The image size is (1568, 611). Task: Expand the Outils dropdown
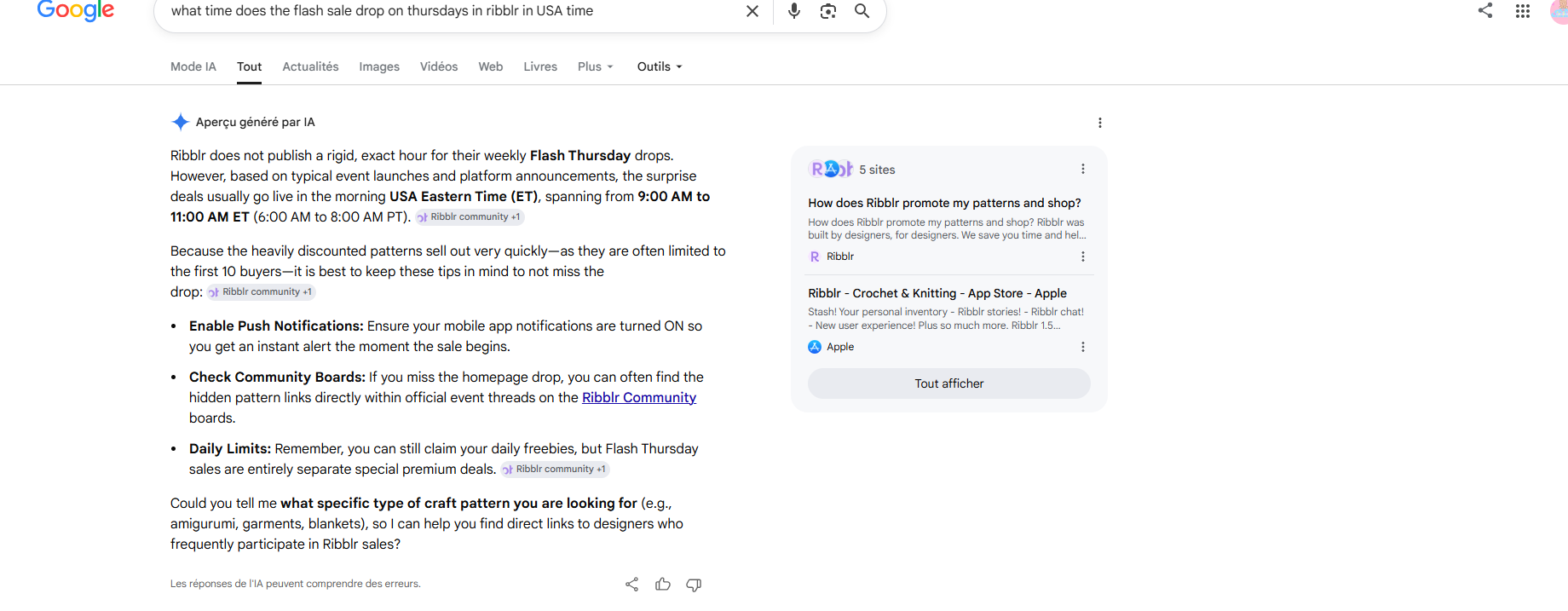(x=660, y=66)
